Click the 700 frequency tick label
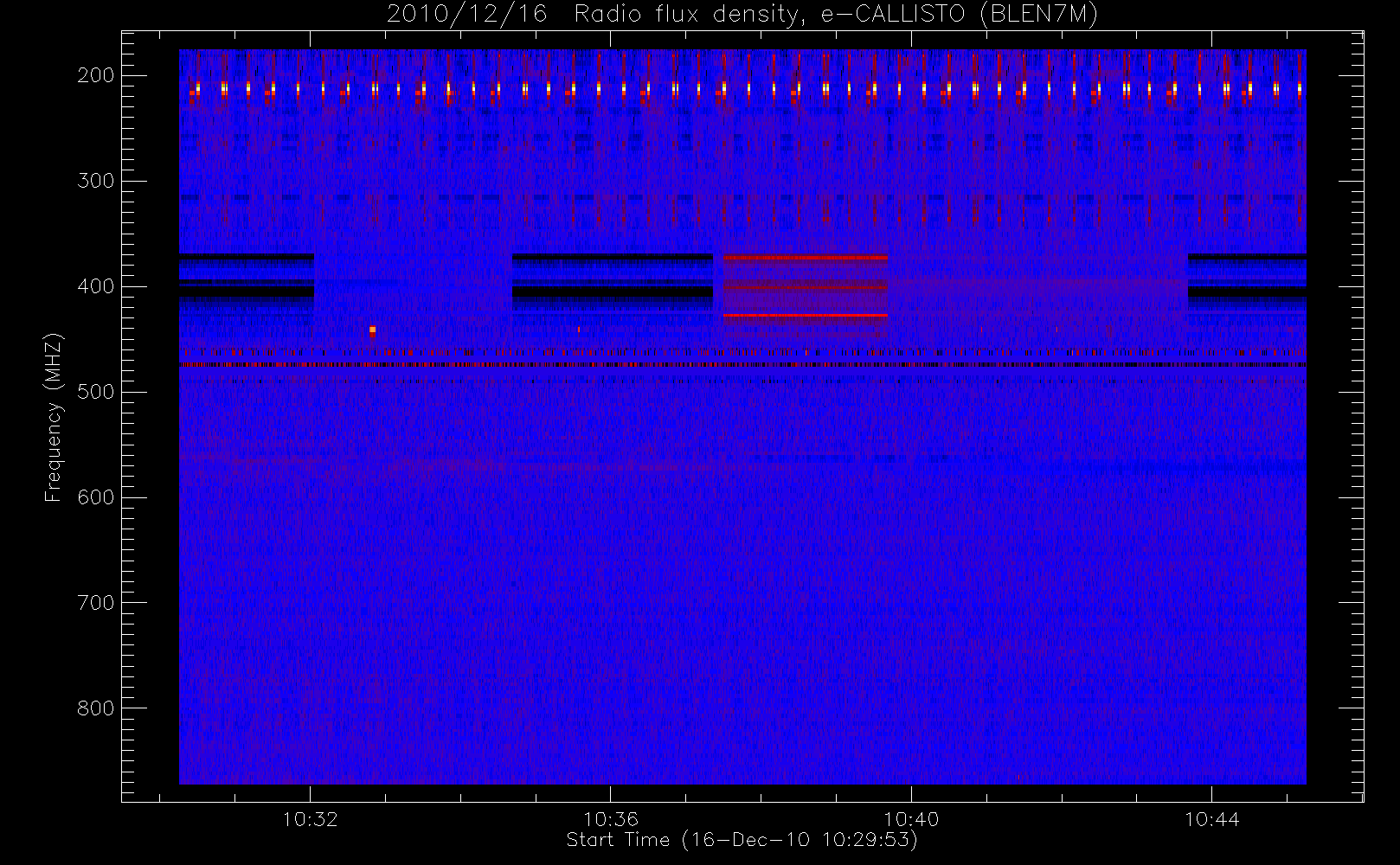The image size is (1400, 865). [95, 603]
